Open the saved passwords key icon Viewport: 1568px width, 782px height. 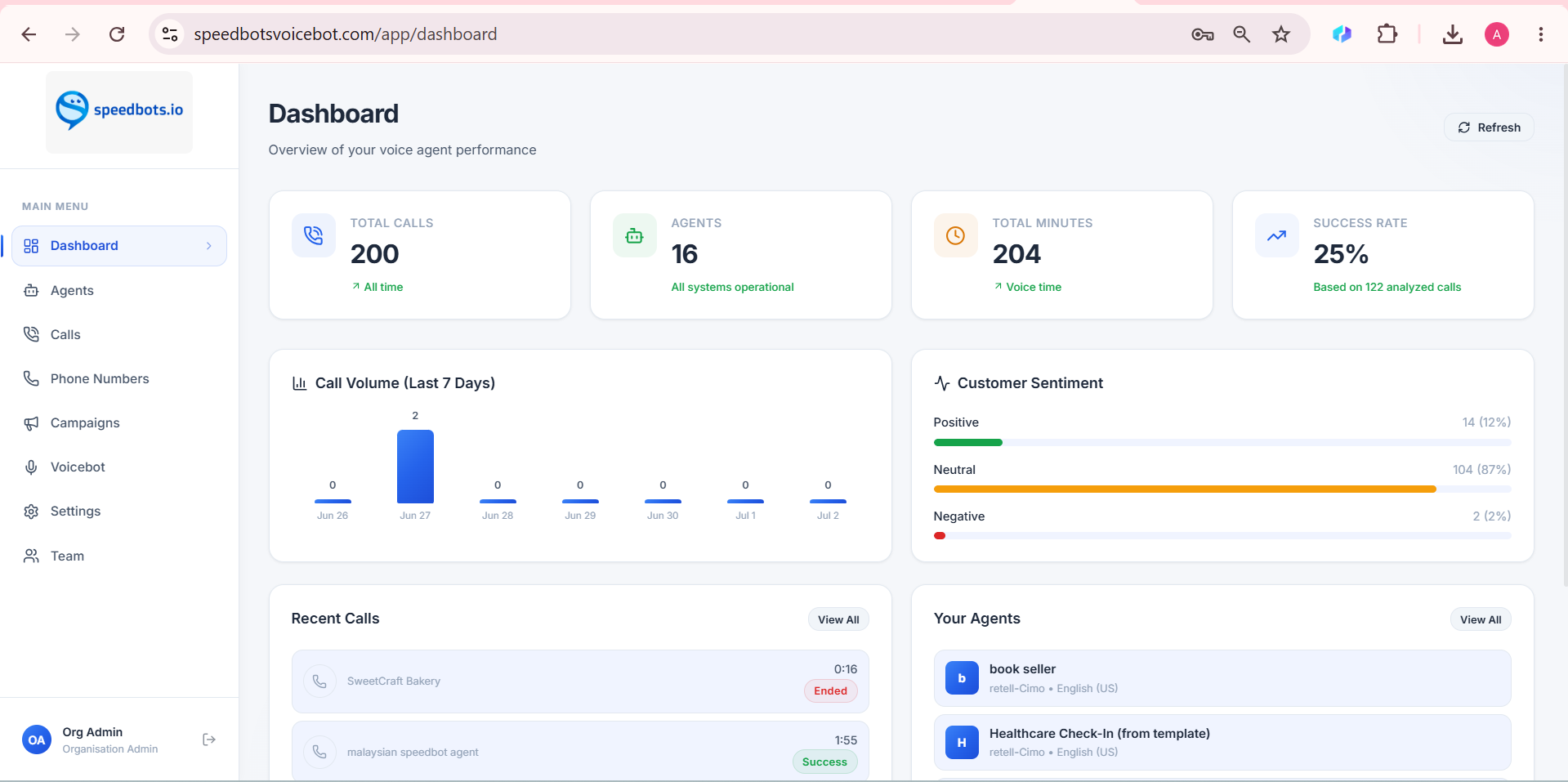pos(1202,34)
